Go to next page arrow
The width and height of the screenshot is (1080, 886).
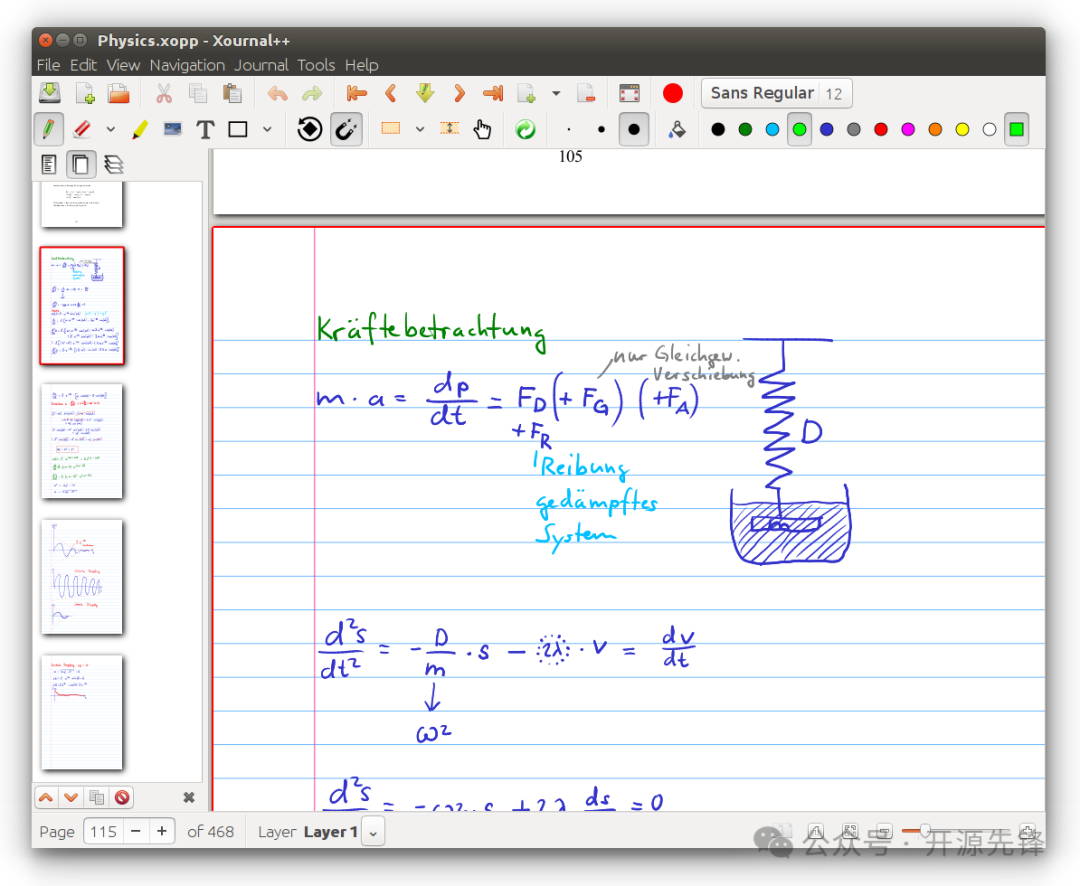coord(459,93)
